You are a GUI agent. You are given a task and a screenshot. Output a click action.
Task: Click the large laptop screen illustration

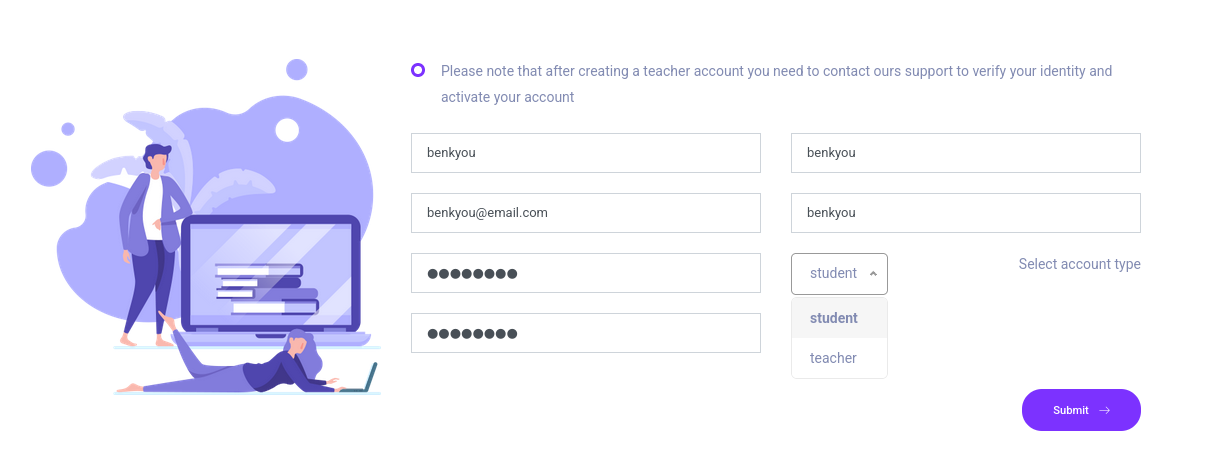coord(270,270)
